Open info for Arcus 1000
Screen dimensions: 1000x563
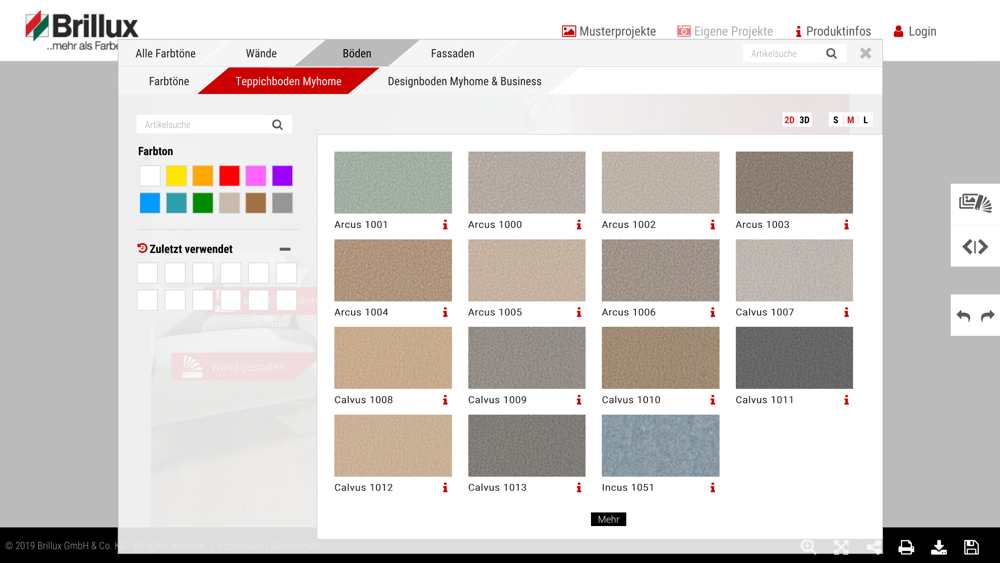(x=579, y=224)
